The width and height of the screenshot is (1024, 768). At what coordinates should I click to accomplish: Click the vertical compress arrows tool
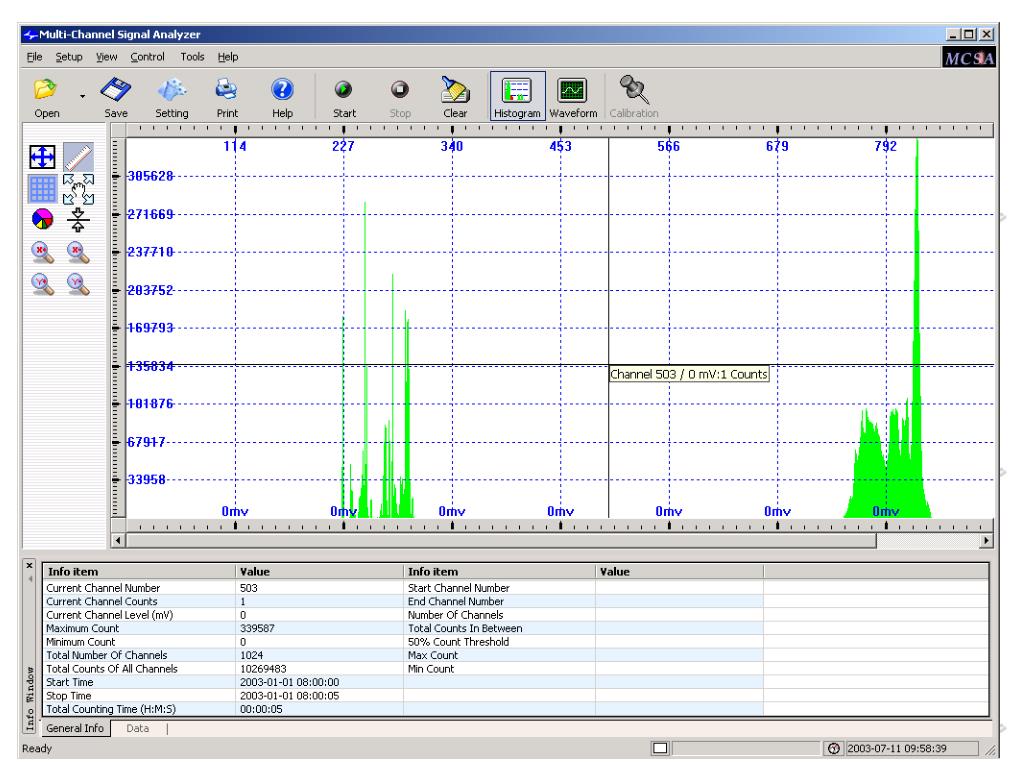(78, 220)
